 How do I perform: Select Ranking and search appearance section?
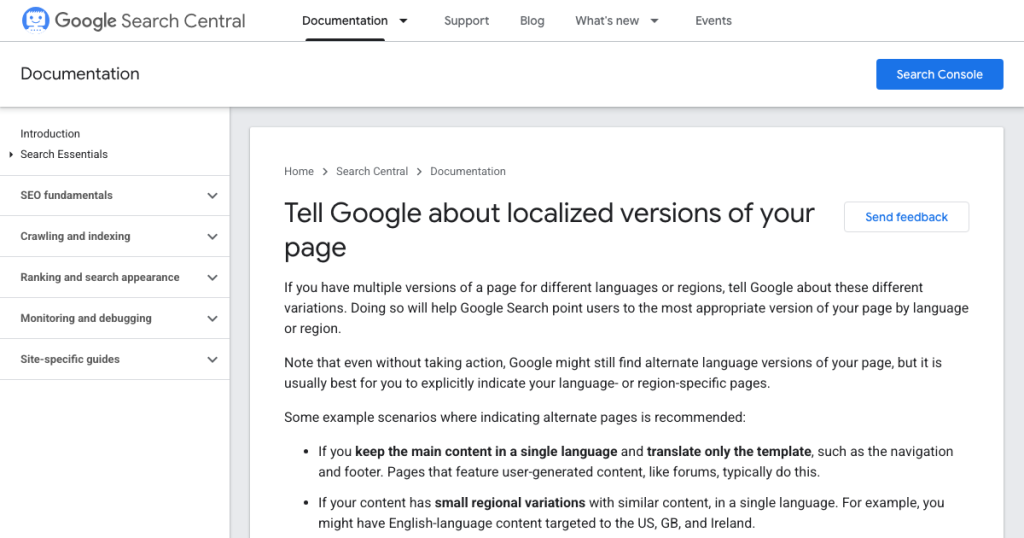coord(100,277)
